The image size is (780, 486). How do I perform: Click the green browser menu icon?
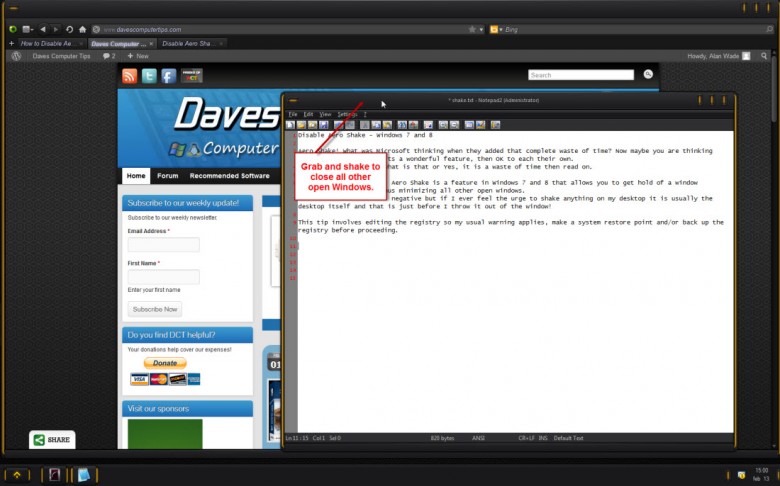13,29
